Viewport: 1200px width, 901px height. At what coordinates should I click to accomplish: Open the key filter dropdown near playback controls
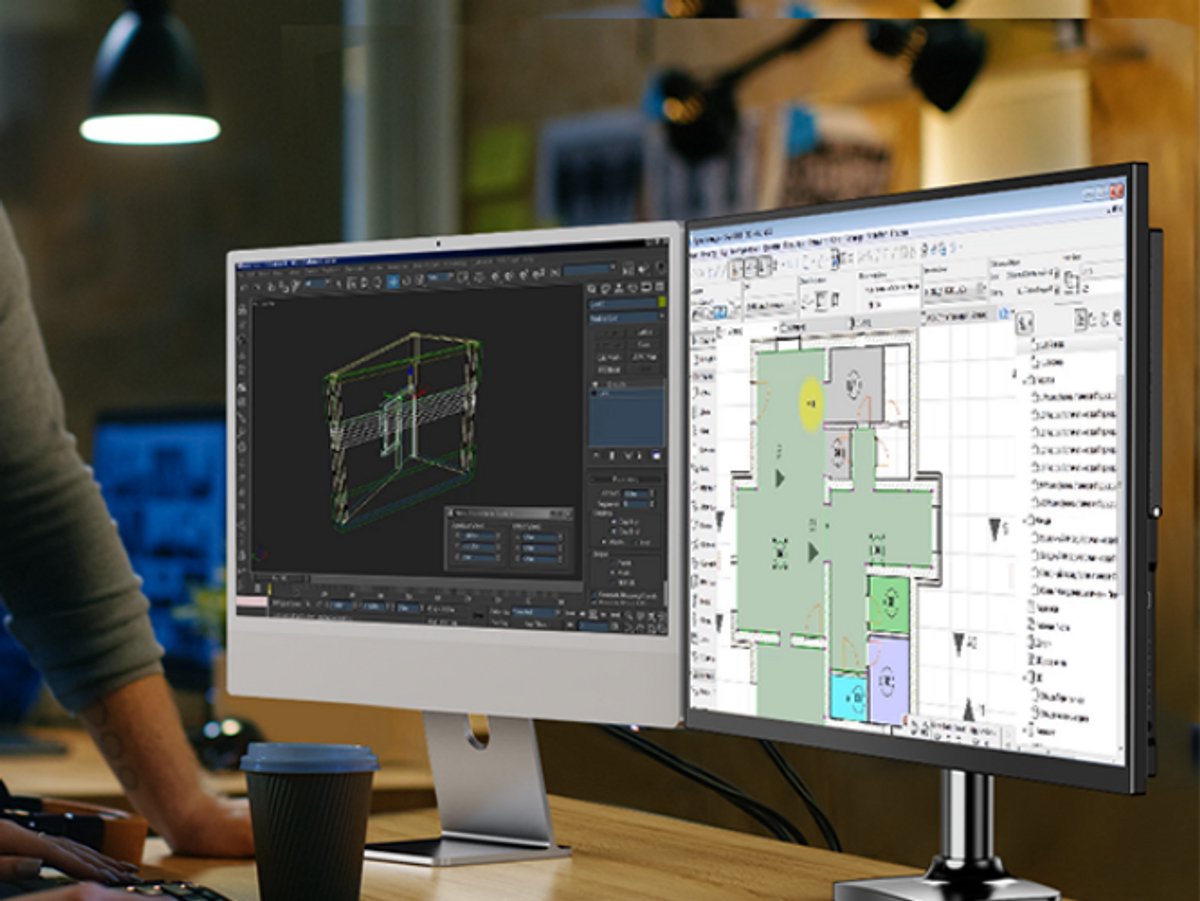point(533,611)
